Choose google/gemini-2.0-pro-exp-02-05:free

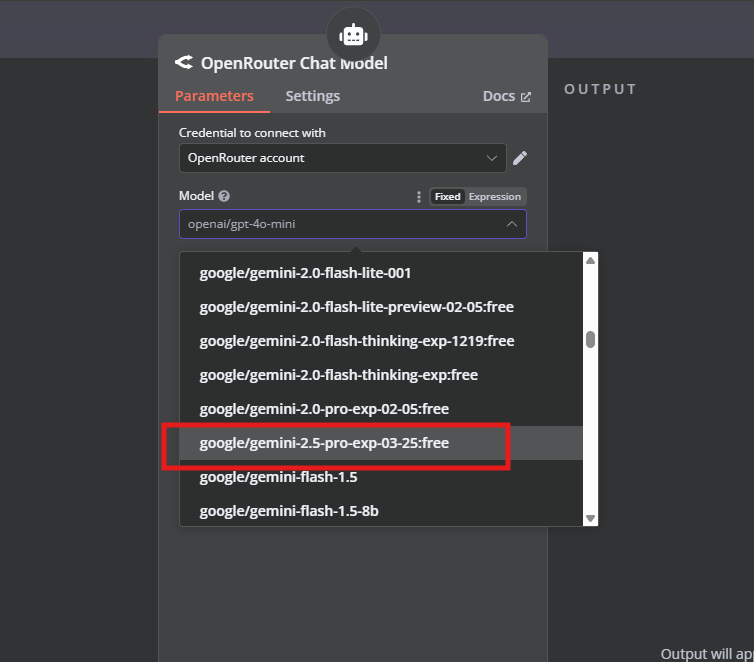pyautogui.click(x=381, y=409)
